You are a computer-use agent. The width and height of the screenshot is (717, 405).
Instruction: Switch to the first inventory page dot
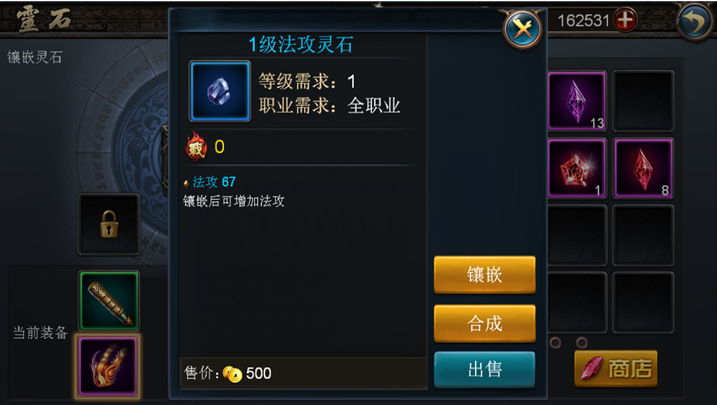click(x=555, y=342)
